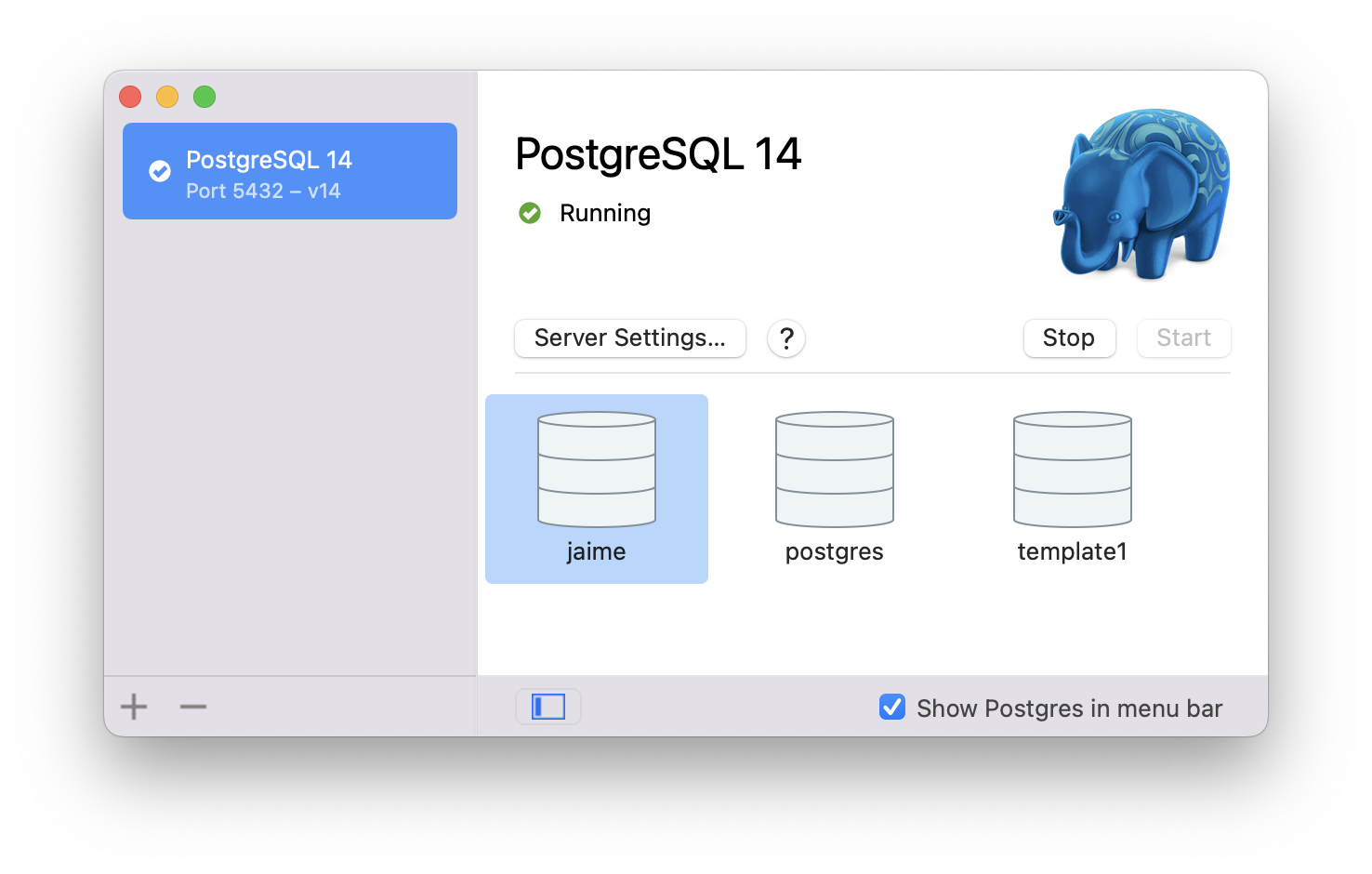The height and width of the screenshot is (874, 1372).
Task: Select PostgreSQL 14 server in sidebar
Action: pos(290,171)
